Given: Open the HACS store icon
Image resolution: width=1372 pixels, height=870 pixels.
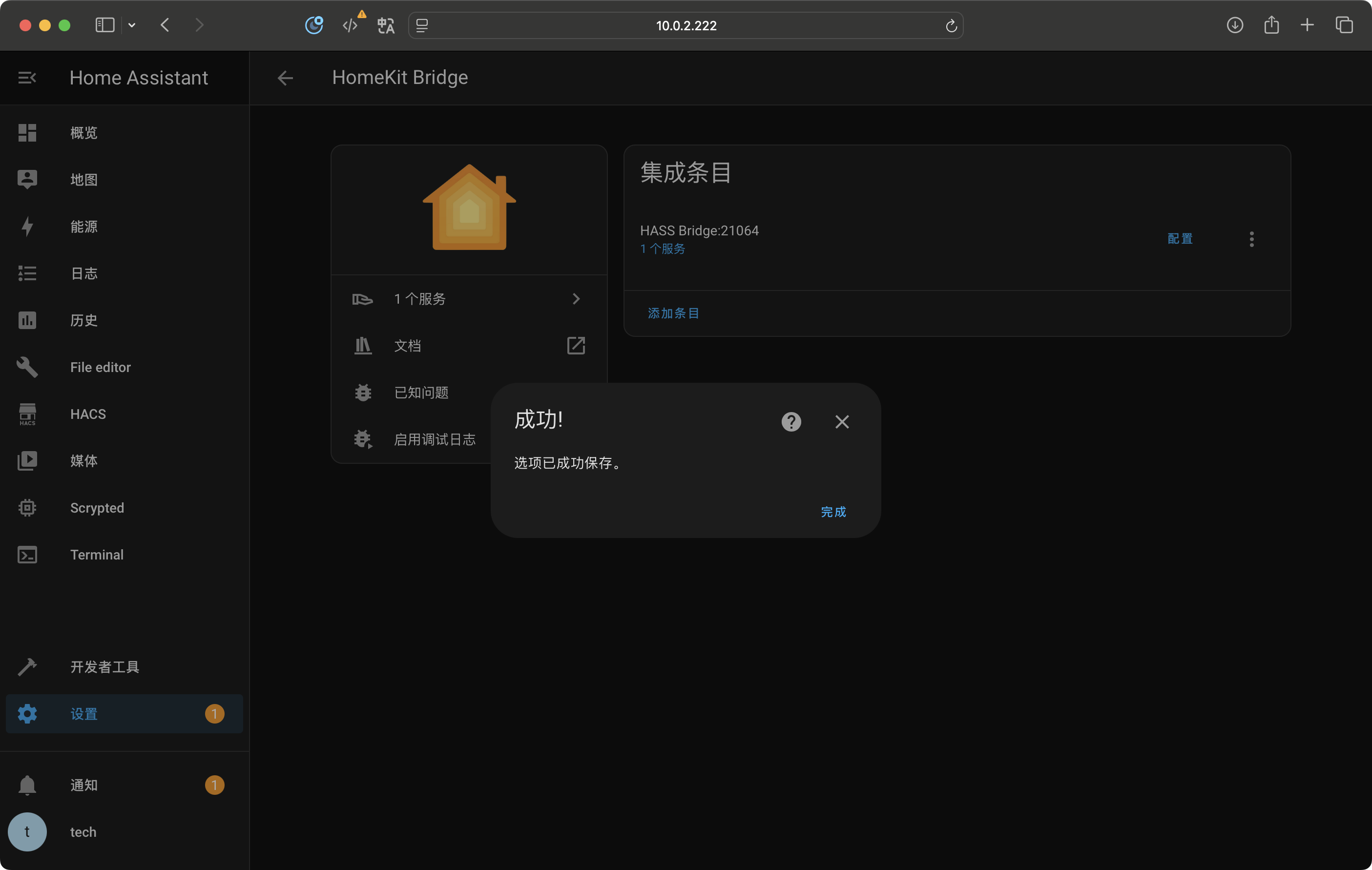Looking at the screenshot, I should point(27,414).
